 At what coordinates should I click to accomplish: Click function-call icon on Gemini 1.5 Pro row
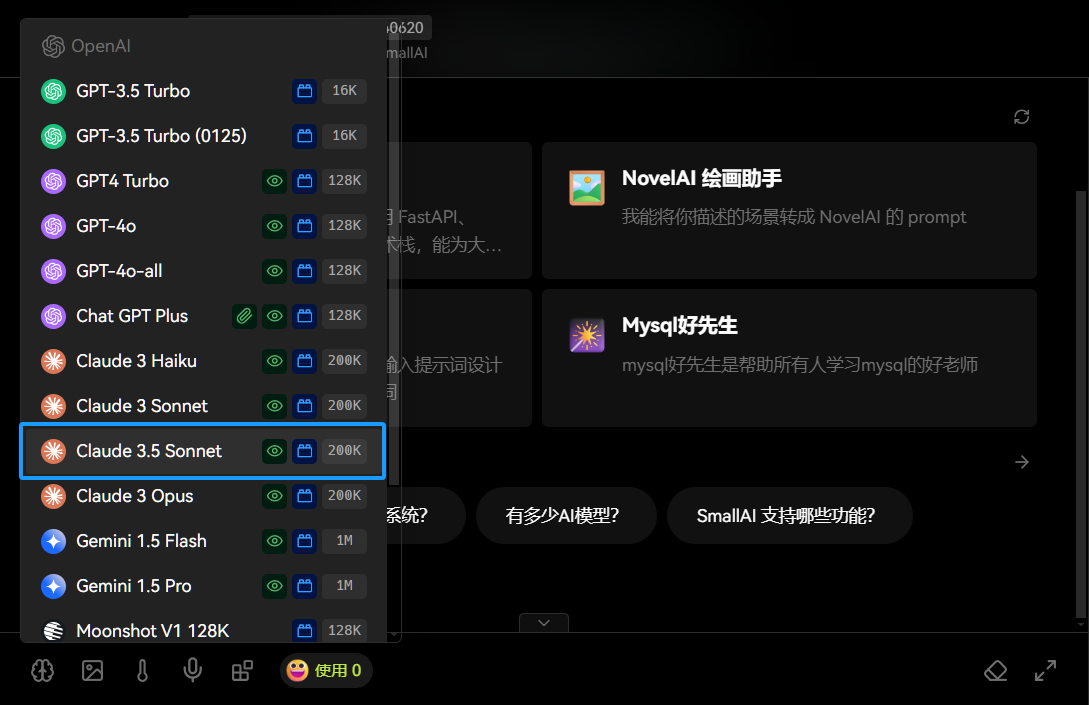304,586
